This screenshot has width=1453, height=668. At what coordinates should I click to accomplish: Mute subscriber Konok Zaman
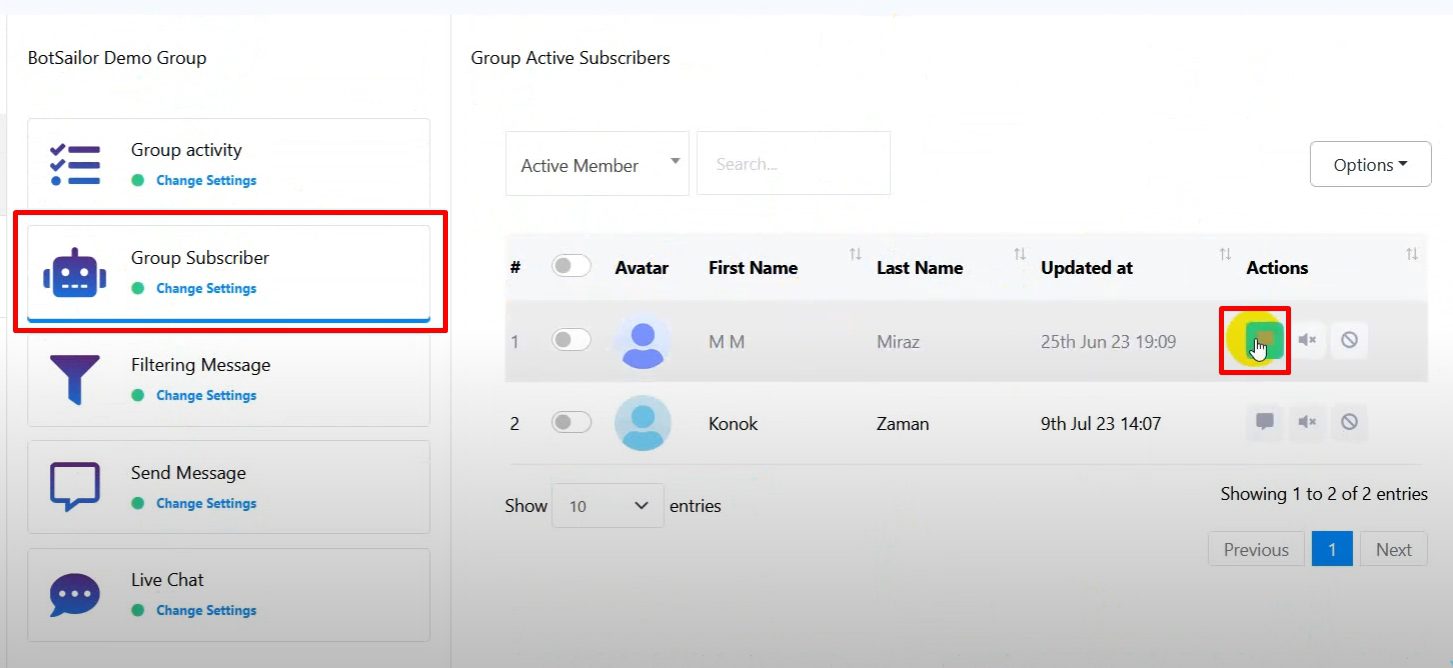1307,423
